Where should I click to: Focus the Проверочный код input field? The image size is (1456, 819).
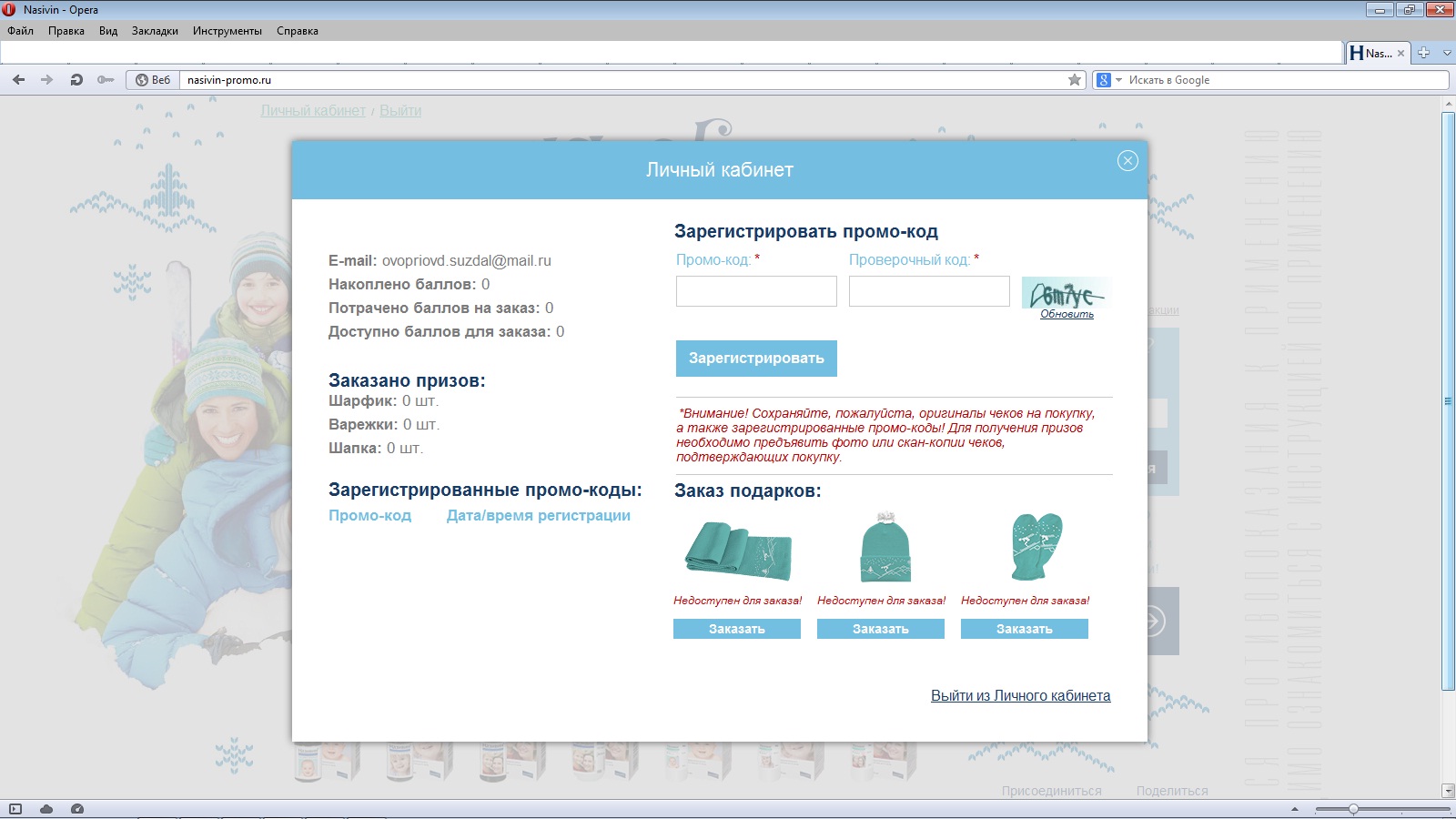(929, 291)
